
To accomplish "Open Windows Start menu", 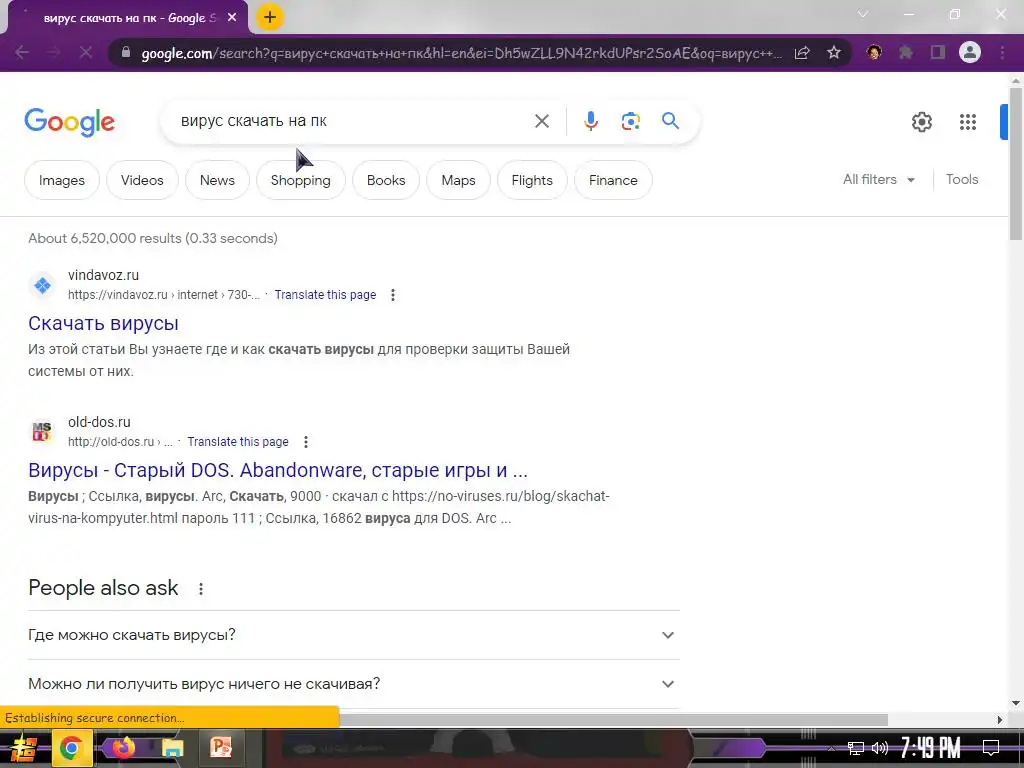I will [x=22, y=748].
